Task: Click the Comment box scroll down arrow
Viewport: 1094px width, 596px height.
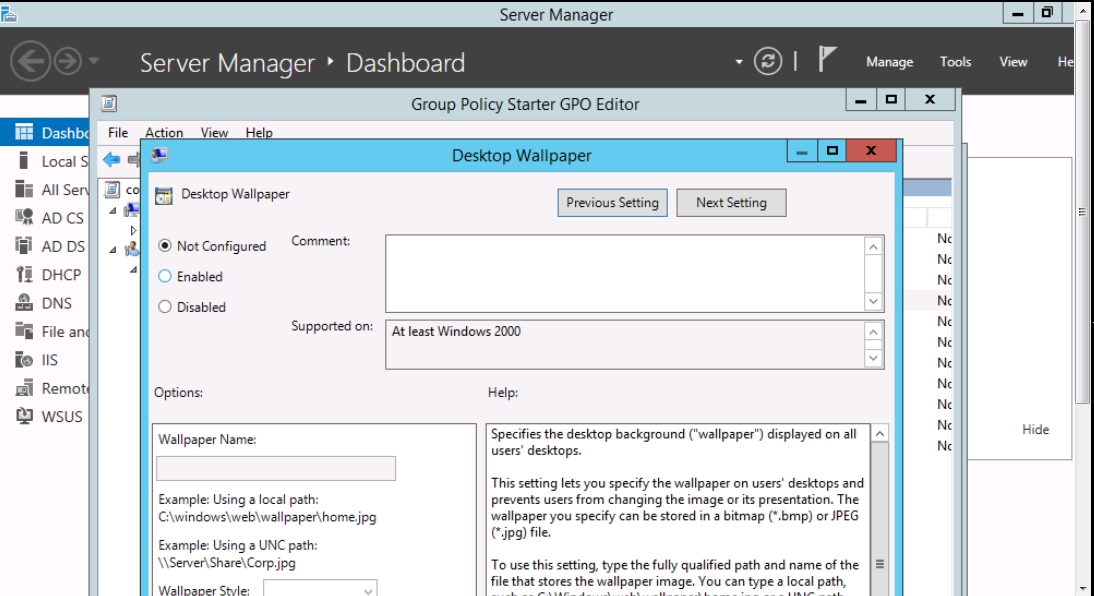Action: (x=874, y=301)
